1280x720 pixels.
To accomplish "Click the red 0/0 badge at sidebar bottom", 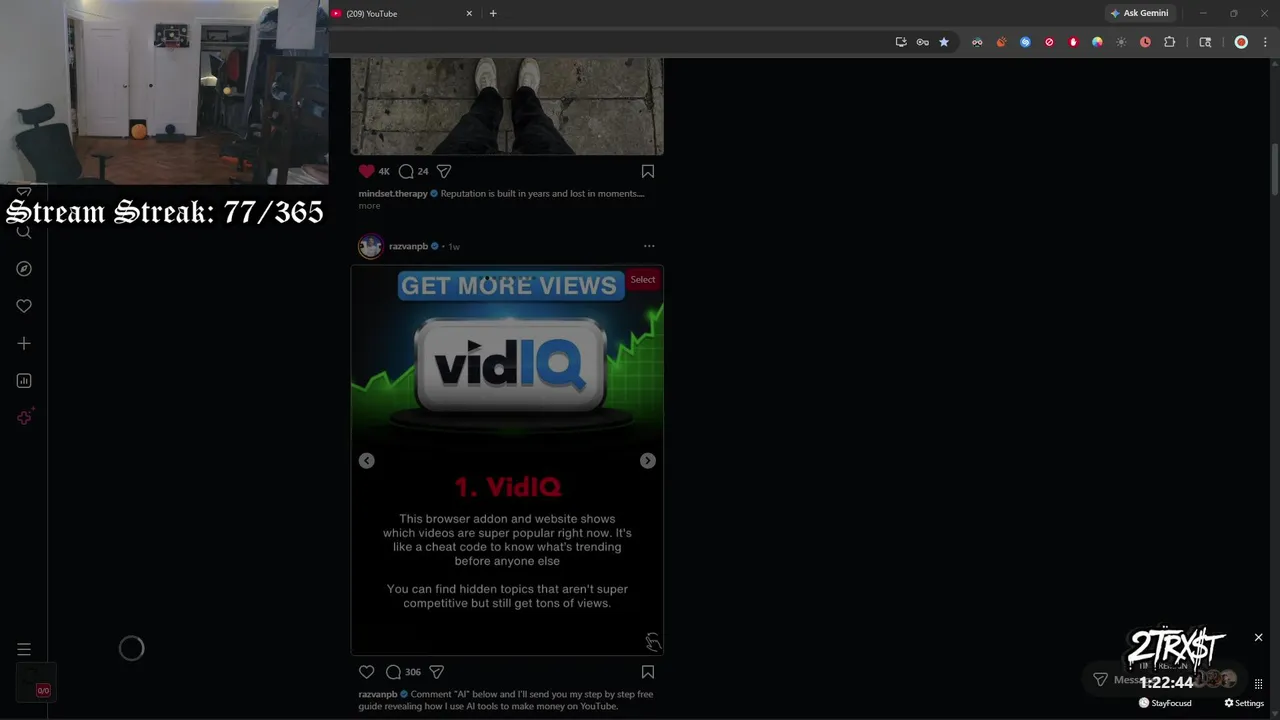I will [43, 690].
